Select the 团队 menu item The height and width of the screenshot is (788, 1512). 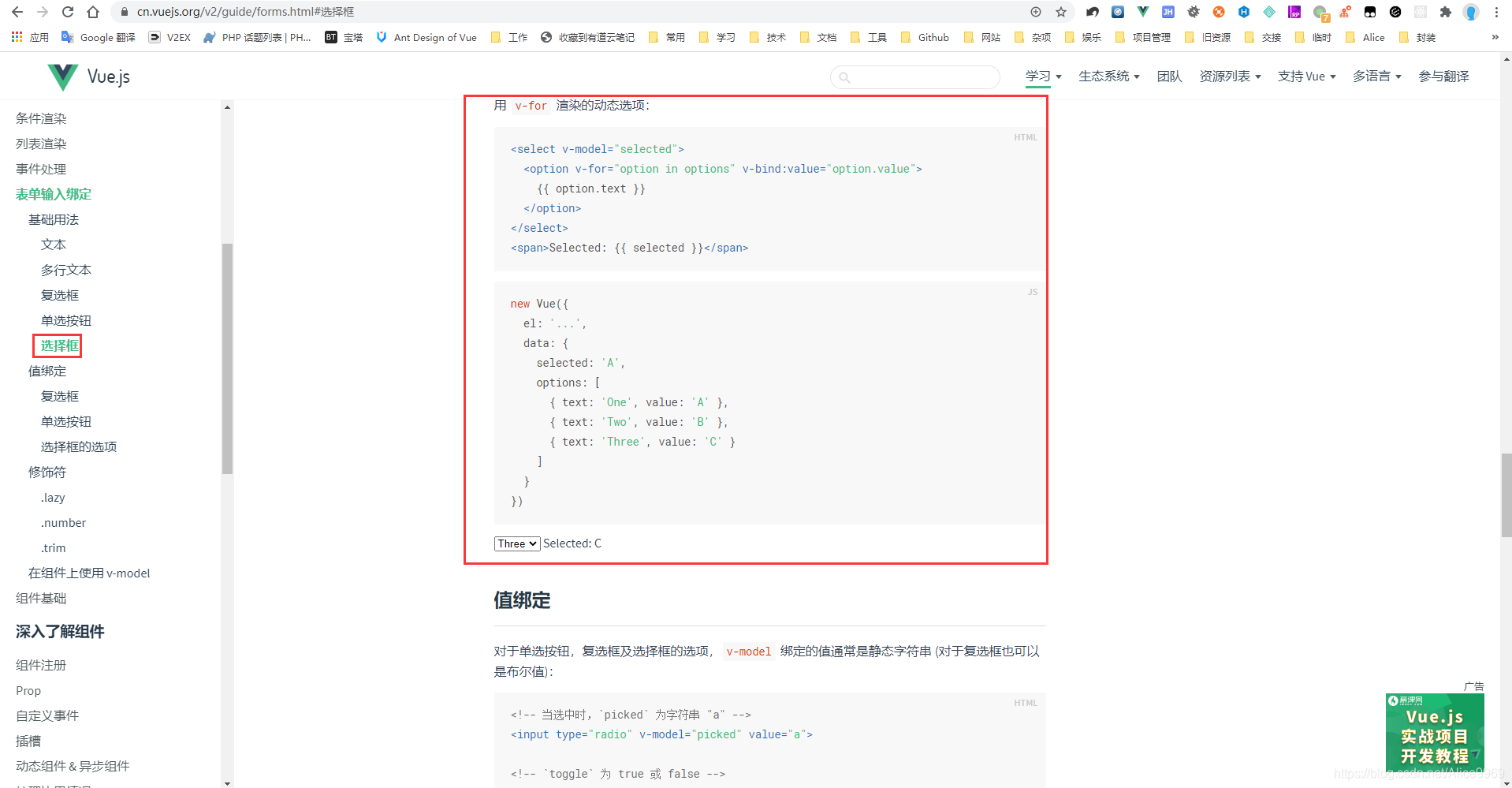1168,76
